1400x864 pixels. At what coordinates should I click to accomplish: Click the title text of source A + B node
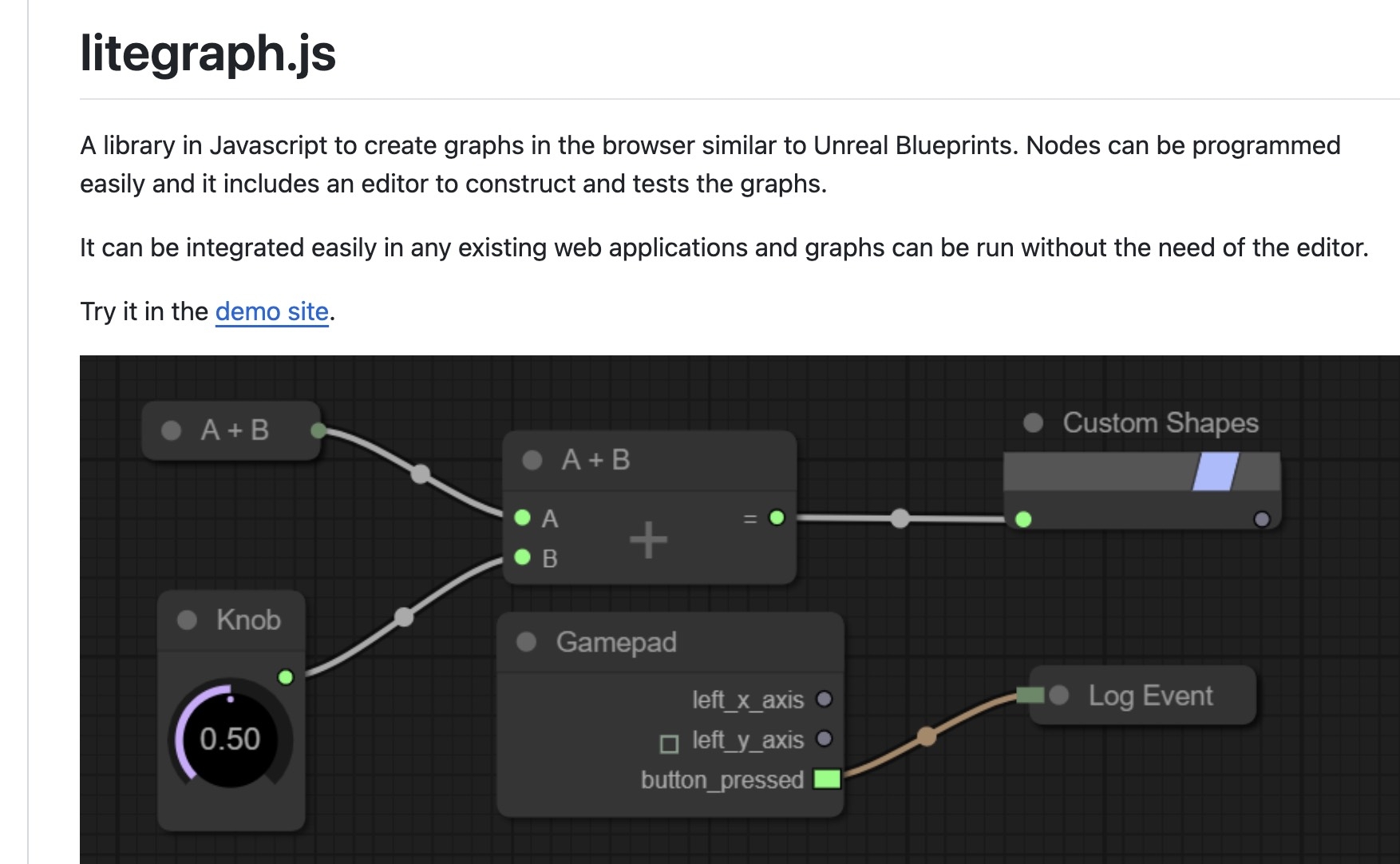235,430
